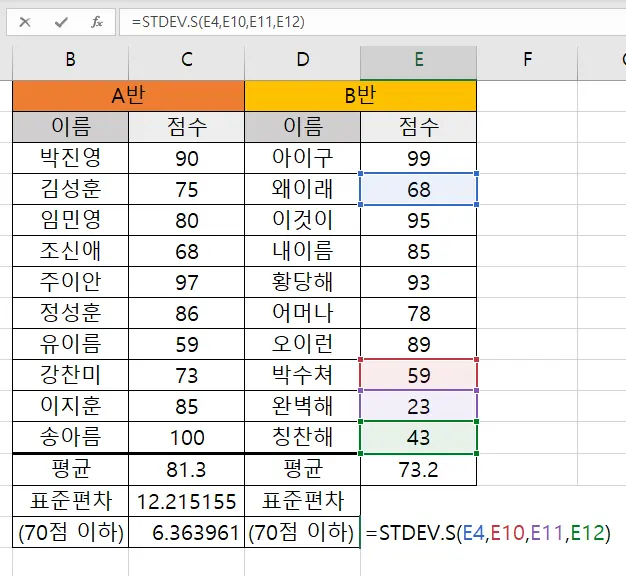Viewport: 626px width, 576px height.
Task: Select the green-outlined score 43 for 칭찬해
Action: click(x=418, y=437)
